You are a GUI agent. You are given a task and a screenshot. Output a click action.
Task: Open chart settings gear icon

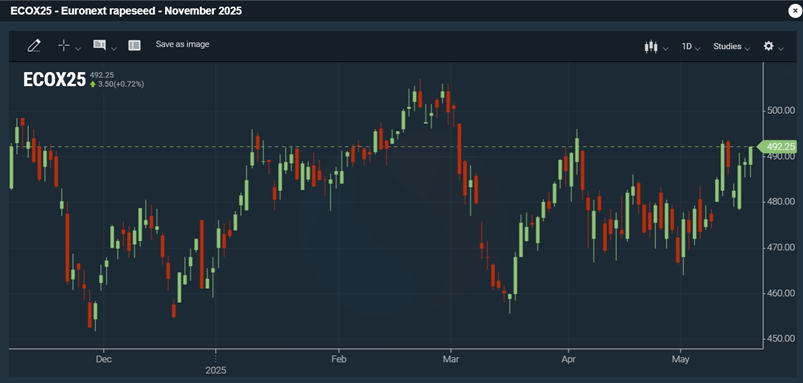[x=768, y=46]
